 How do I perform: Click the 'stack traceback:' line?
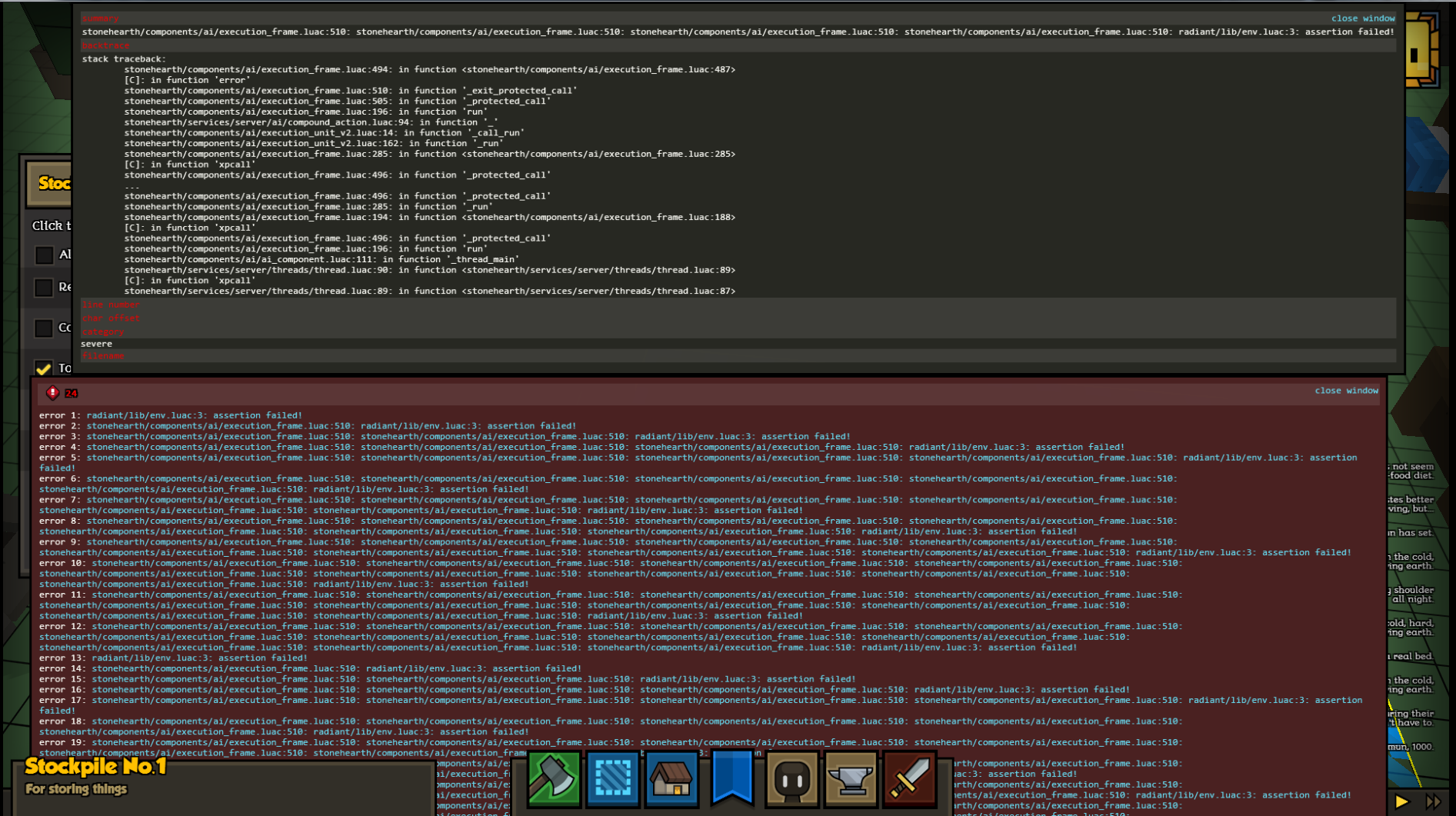pyautogui.click(x=124, y=59)
